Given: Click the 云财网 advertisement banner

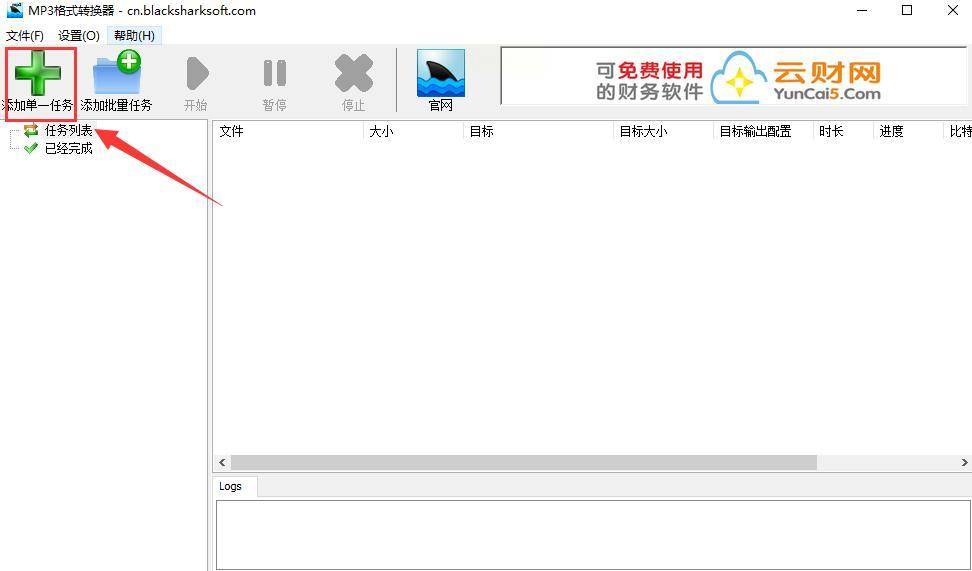Looking at the screenshot, I should click(x=733, y=76).
